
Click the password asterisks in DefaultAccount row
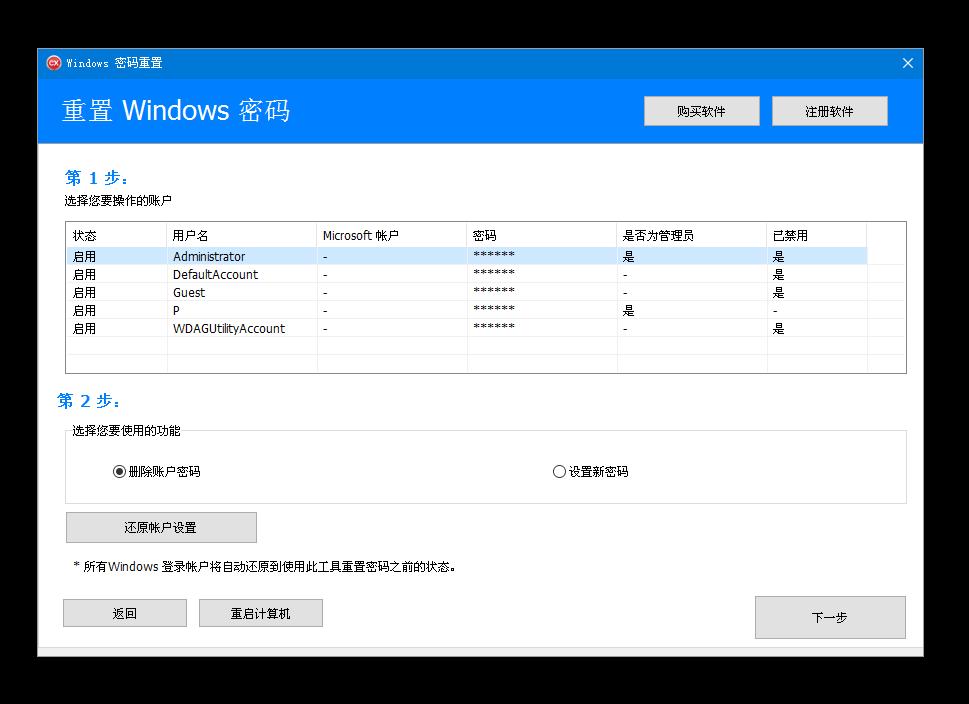pos(494,273)
